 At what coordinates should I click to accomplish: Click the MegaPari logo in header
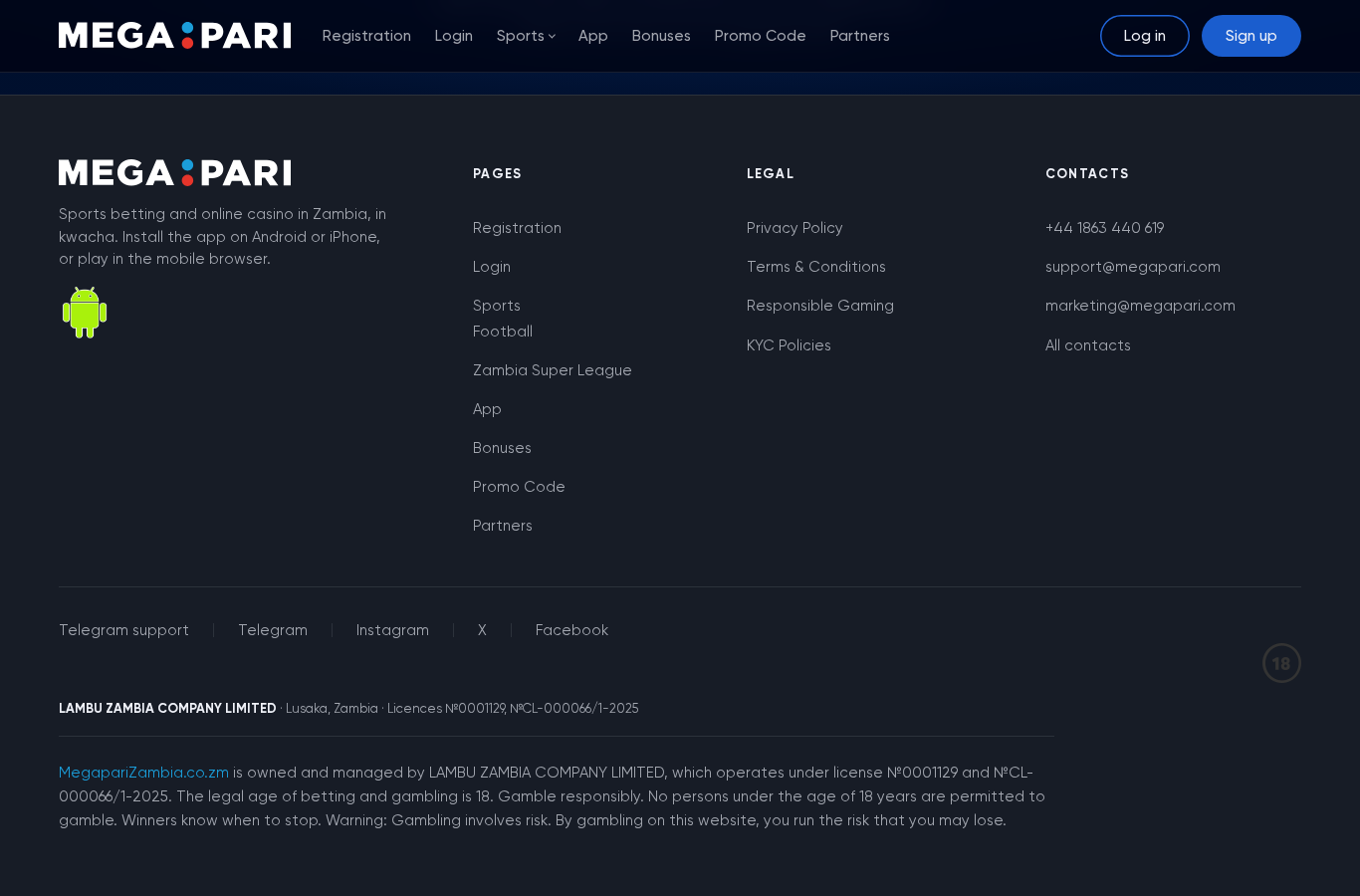[175, 36]
